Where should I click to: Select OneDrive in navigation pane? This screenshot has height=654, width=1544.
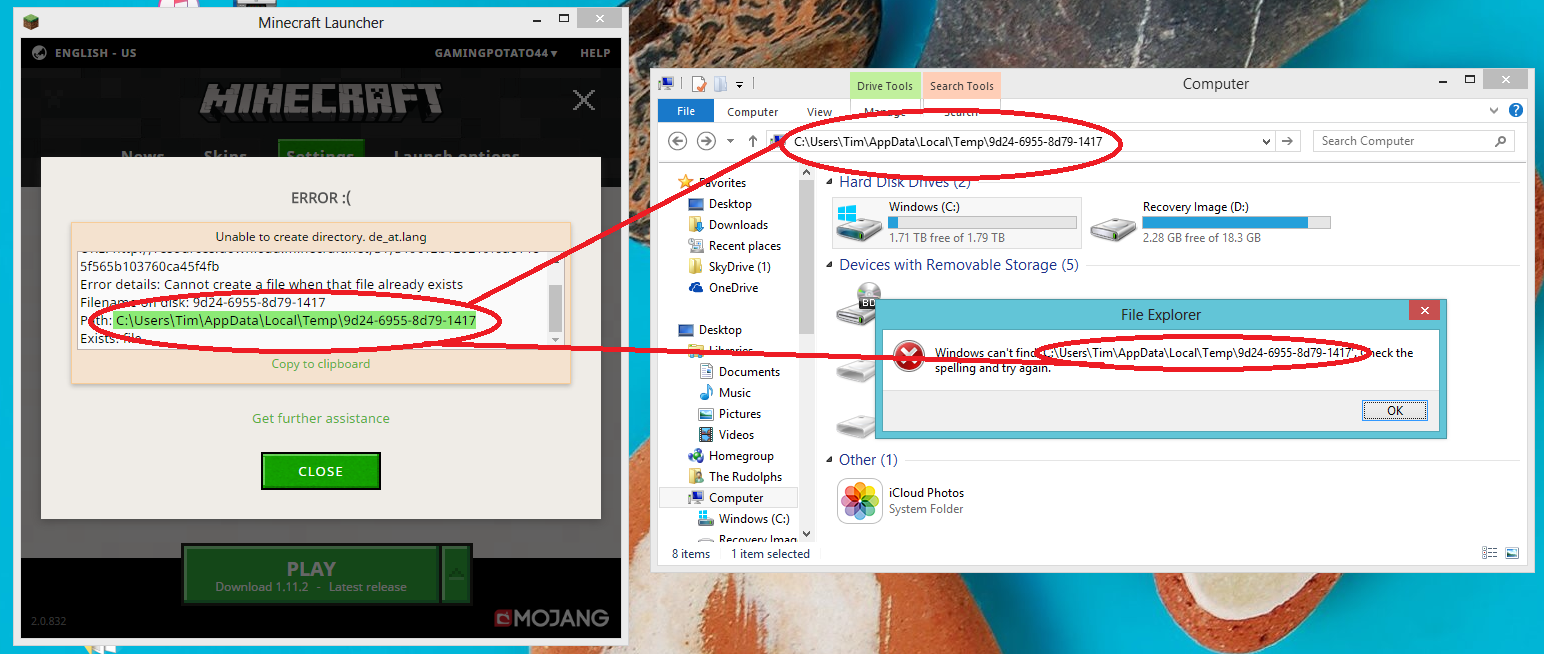pos(733,288)
